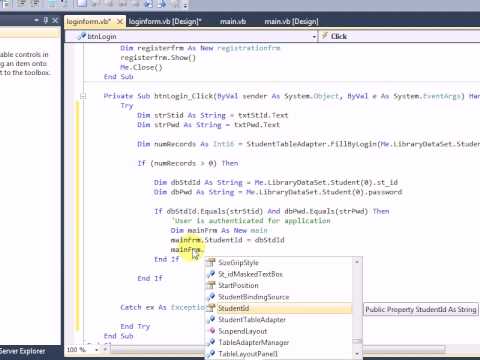Click IntelliSense list scroll-down arrow
Image resolution: width=480 pixels, height=360 pixels.
pyautogui.click(x=357, y=354)
